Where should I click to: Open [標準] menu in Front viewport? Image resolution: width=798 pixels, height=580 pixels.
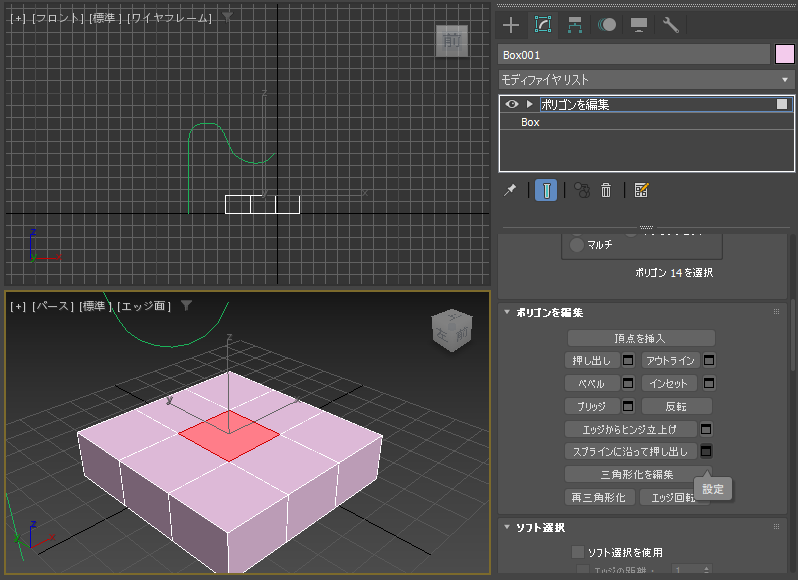(105, 18)
